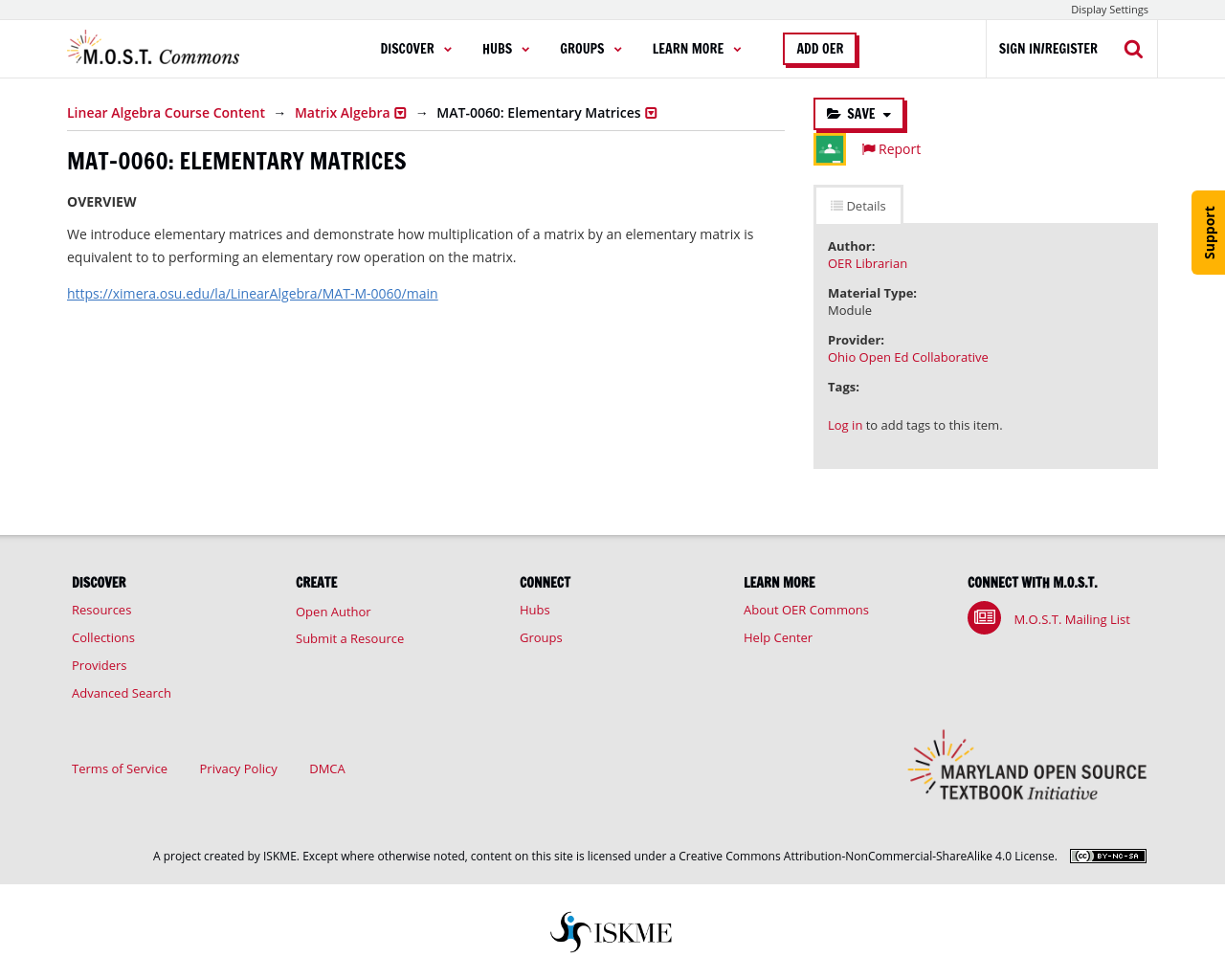Image resolution: width=1225 pixels, height=980 pixels.
Task: Select the Details tab
Action: point(857,206)
